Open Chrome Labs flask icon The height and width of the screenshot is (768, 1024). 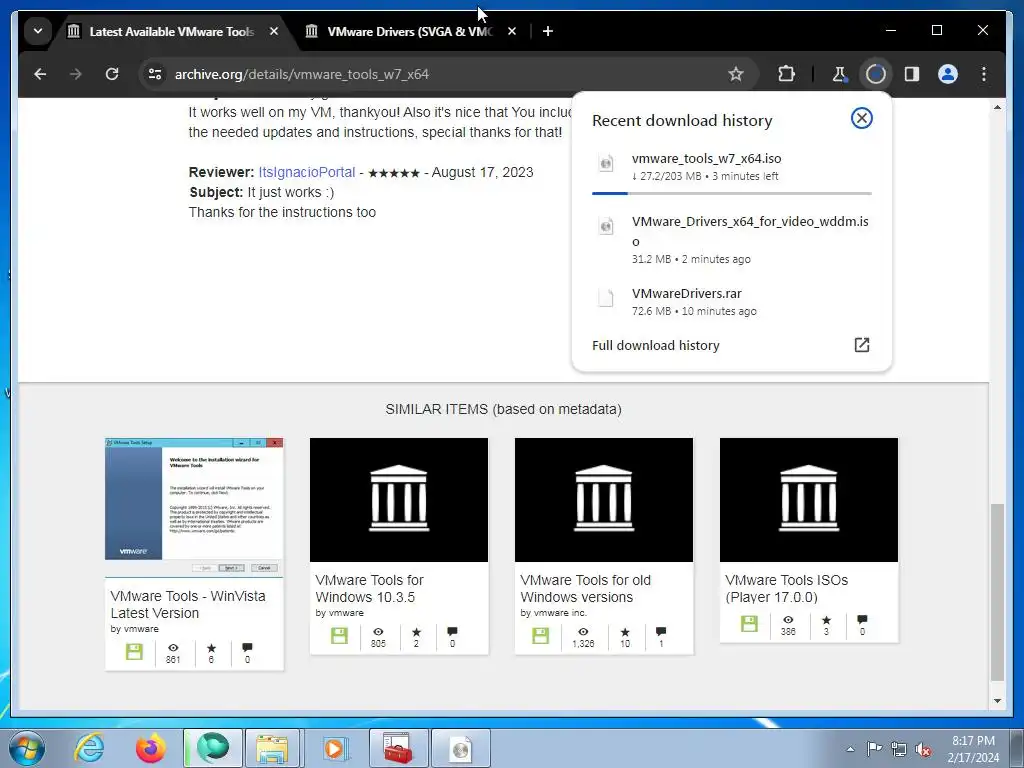839,74
